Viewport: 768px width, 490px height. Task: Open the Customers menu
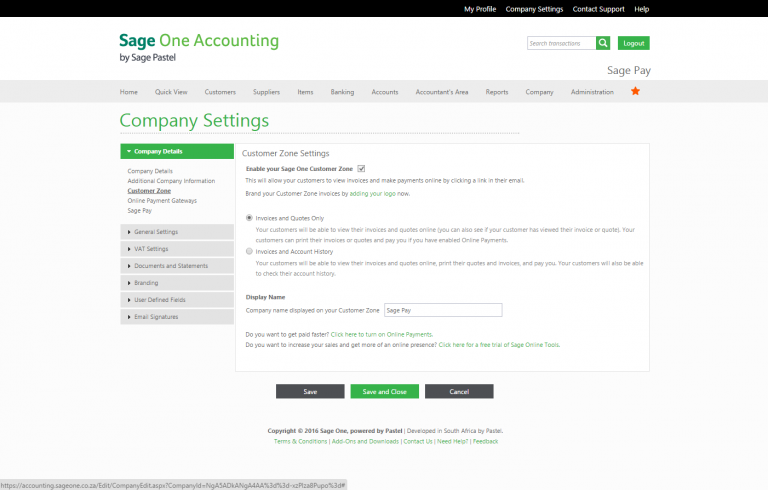pos(220,92)
